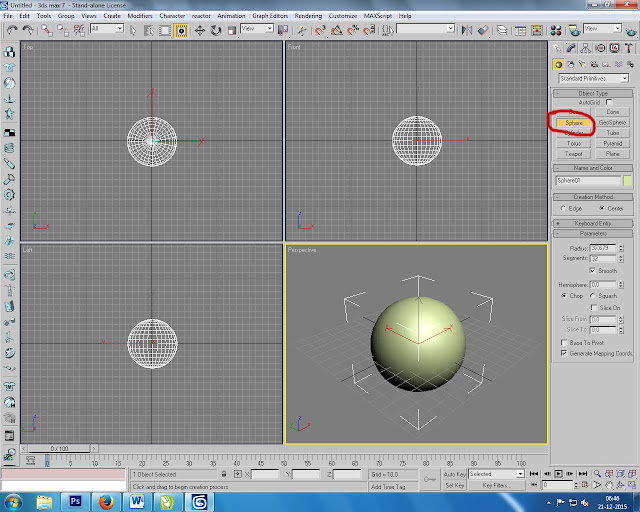The height and width of the screenshot is (512, 640).
Task: Click the Undo arrow in main toolbar
Action: [x=12, y=30]
